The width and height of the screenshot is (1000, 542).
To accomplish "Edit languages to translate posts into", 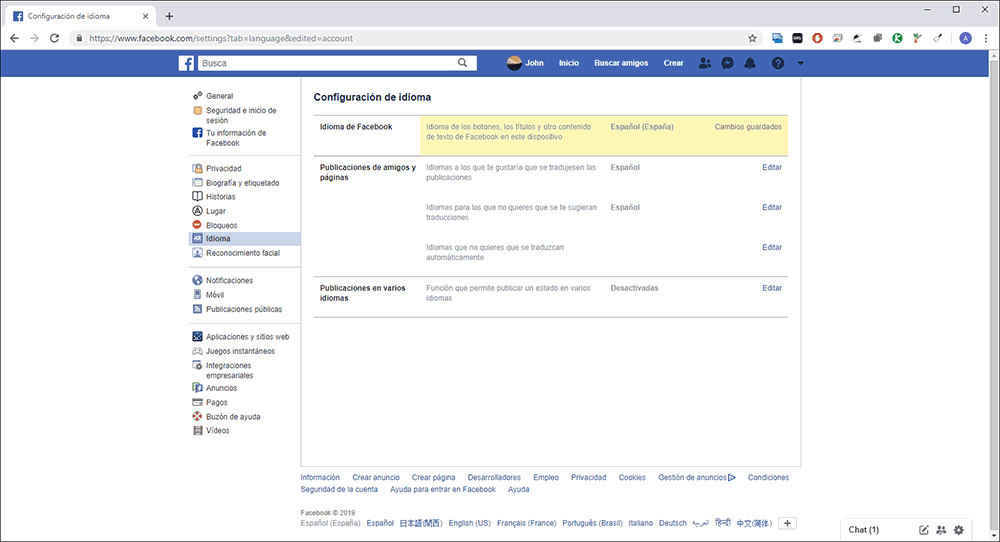I will 772,167.
